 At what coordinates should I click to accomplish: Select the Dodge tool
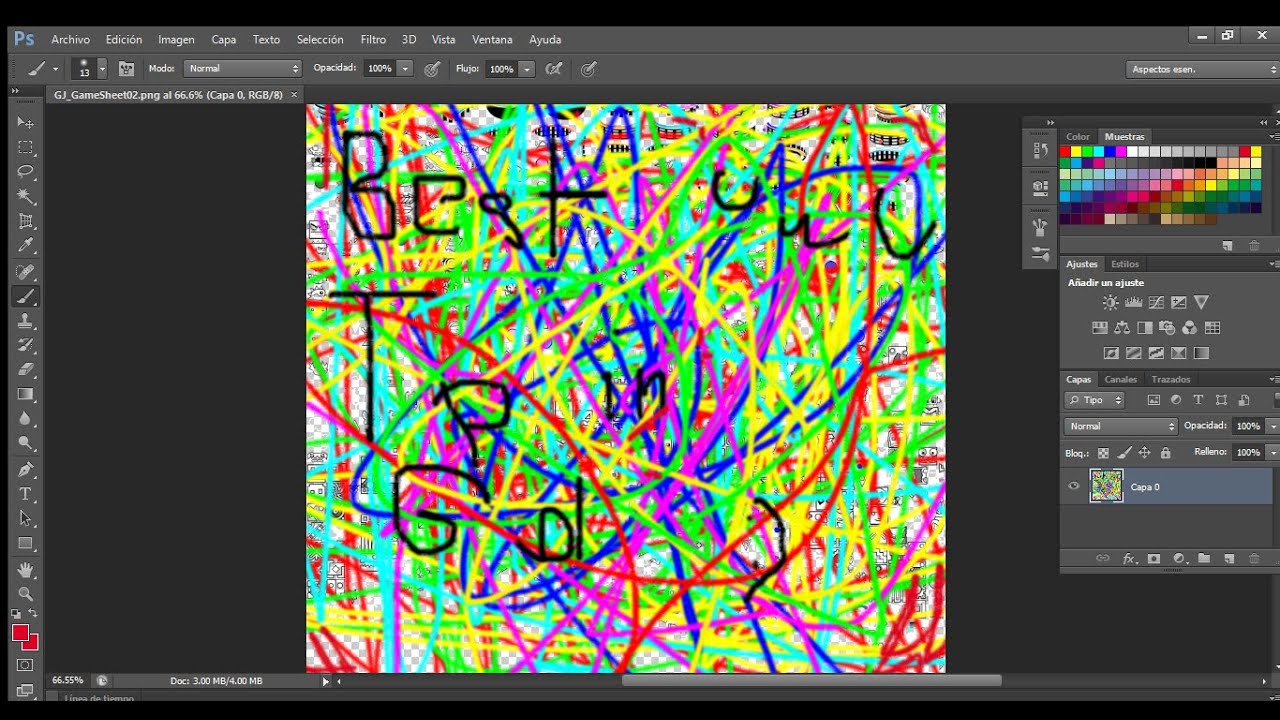(26, 444)
